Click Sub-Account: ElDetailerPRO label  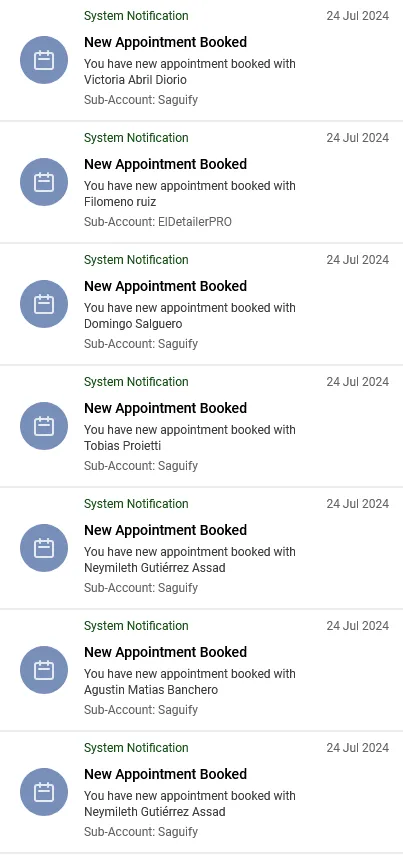click(158, 222)
